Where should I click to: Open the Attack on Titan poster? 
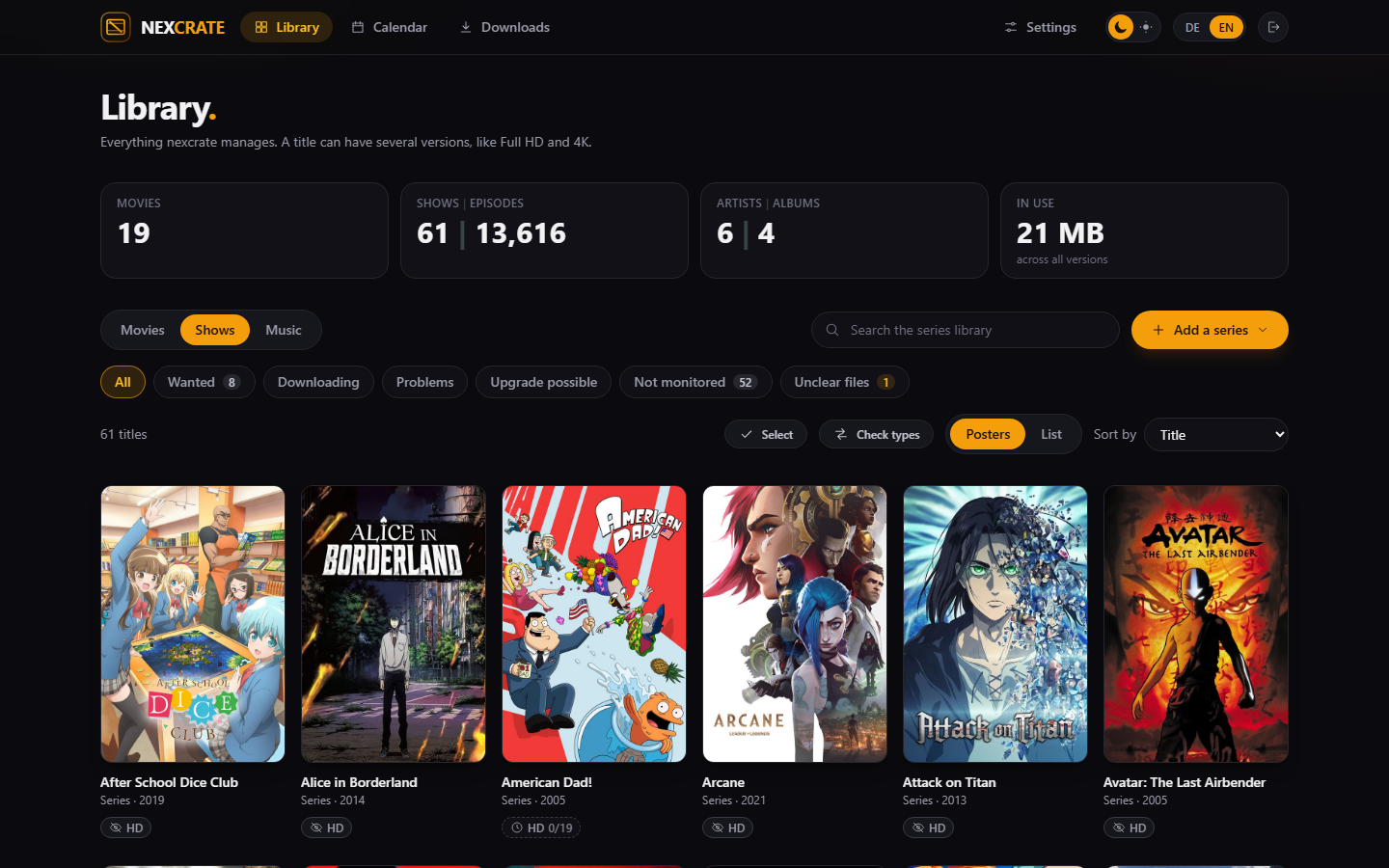[x=995, y=624]
